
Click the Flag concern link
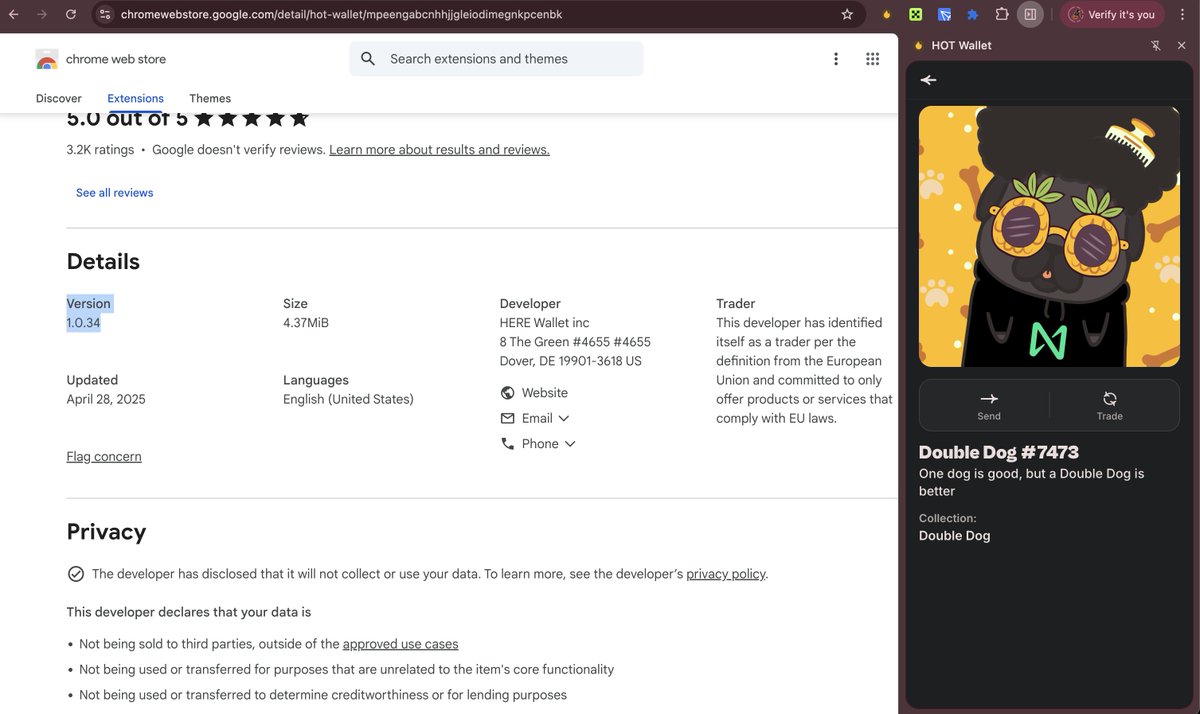(x=104, y=457)
